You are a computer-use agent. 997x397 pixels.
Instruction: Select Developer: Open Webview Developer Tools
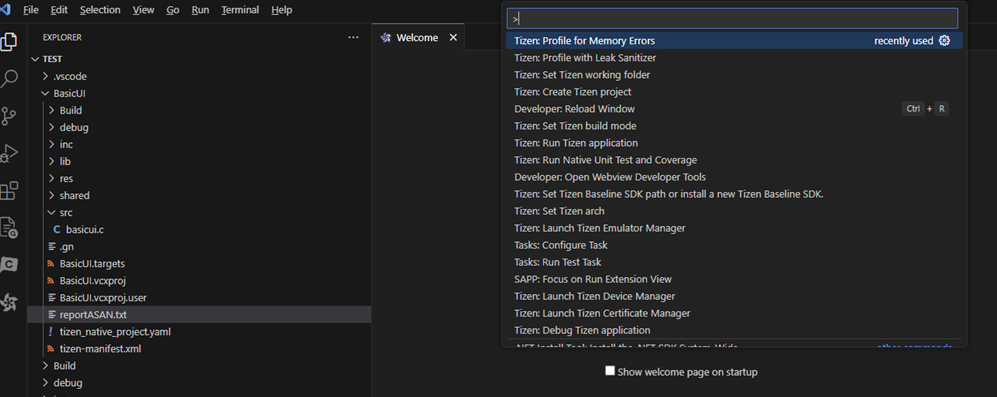pyautogui.click(x=734, y=177)
